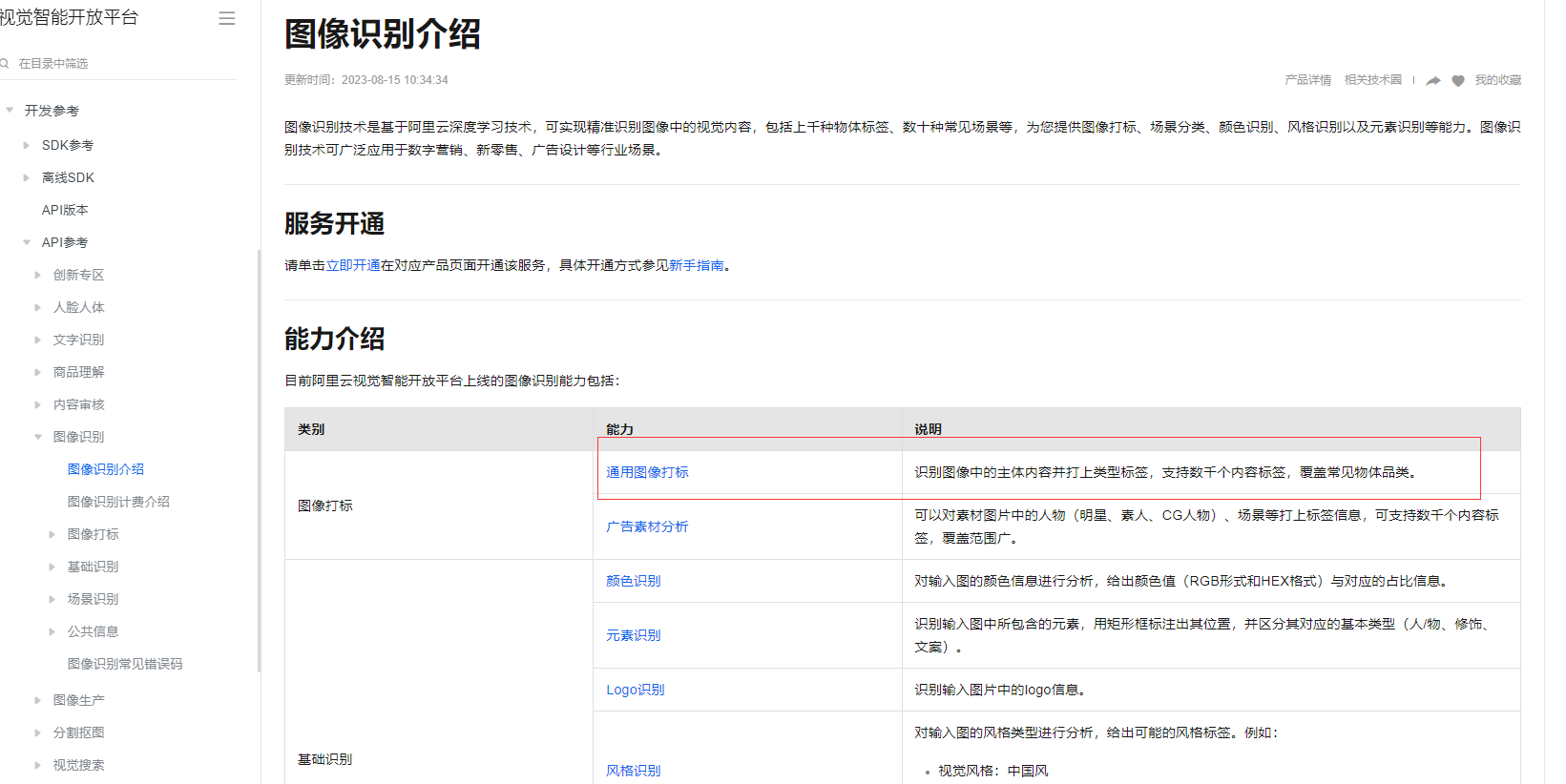1566x784 pixels.
Task: Open API版本 in the sidebar
Action: (65, 210)
